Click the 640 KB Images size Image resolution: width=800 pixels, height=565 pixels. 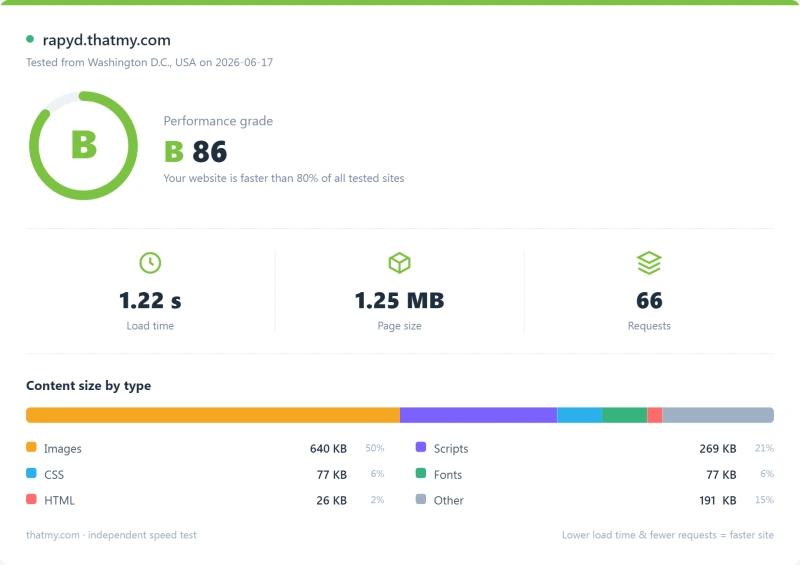328,449
